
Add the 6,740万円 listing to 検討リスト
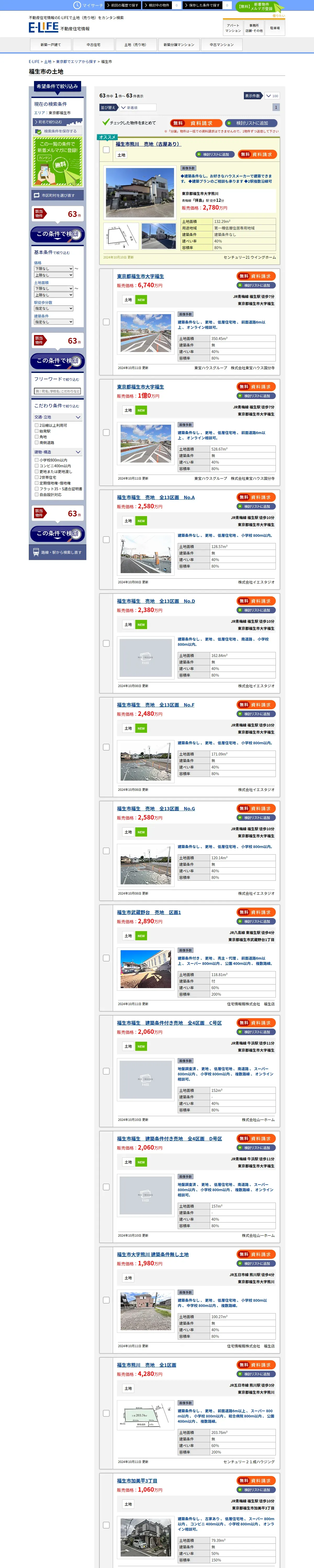click(256, 285)
